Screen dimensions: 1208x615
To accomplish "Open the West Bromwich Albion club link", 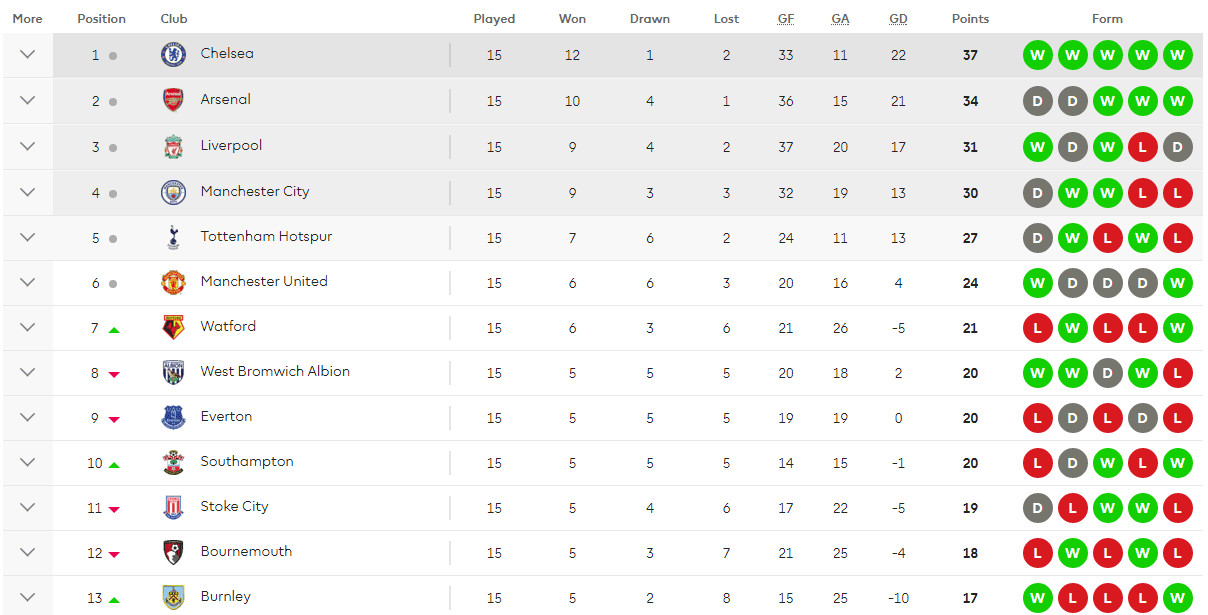I will coord(275,371).
